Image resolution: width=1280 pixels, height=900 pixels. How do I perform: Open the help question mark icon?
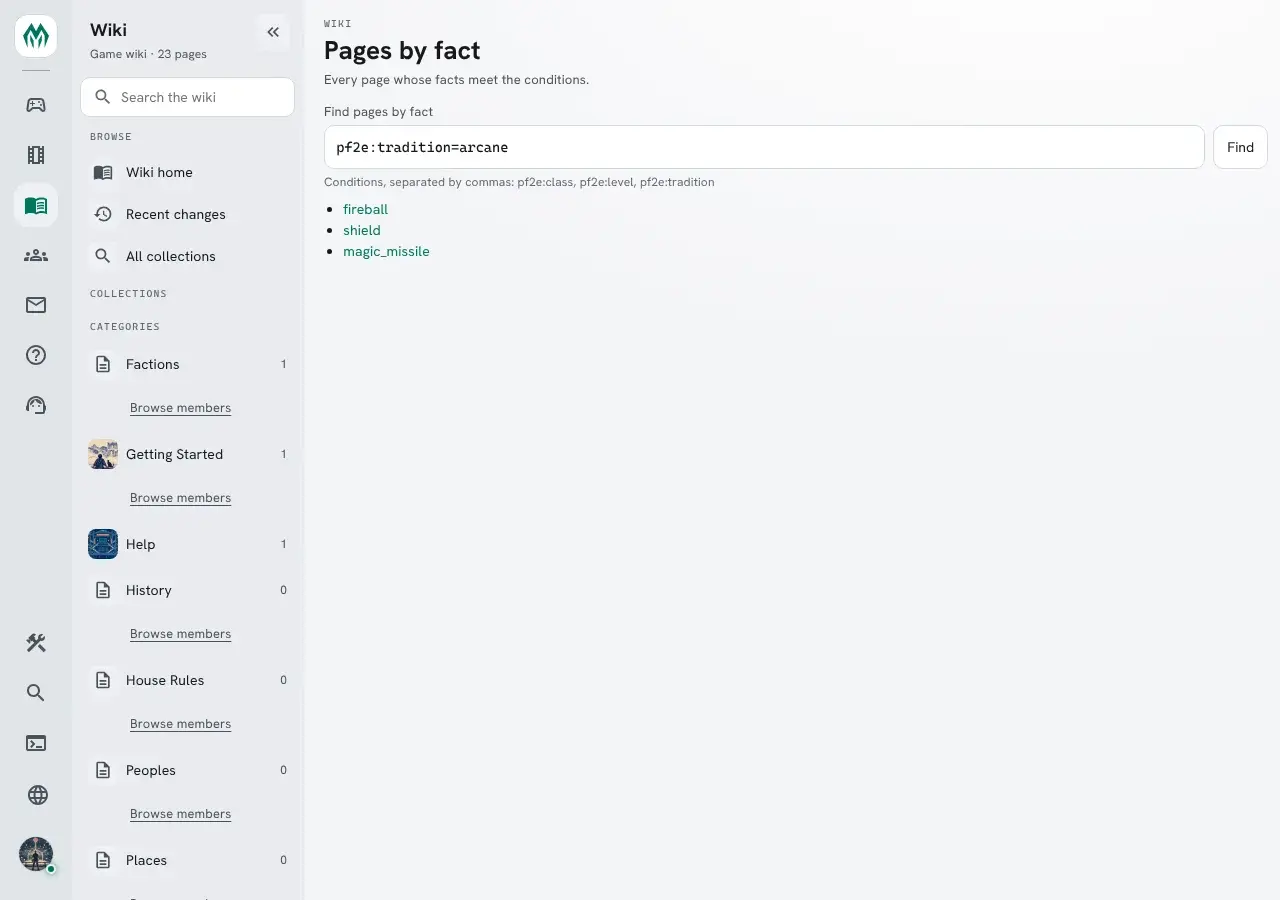(36, 355)
